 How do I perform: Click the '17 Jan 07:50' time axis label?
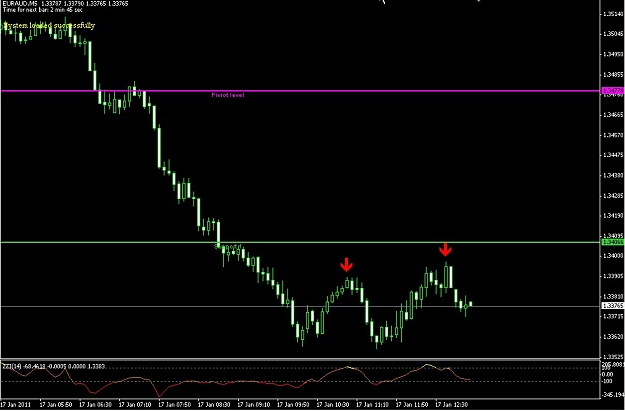(174, 405)
